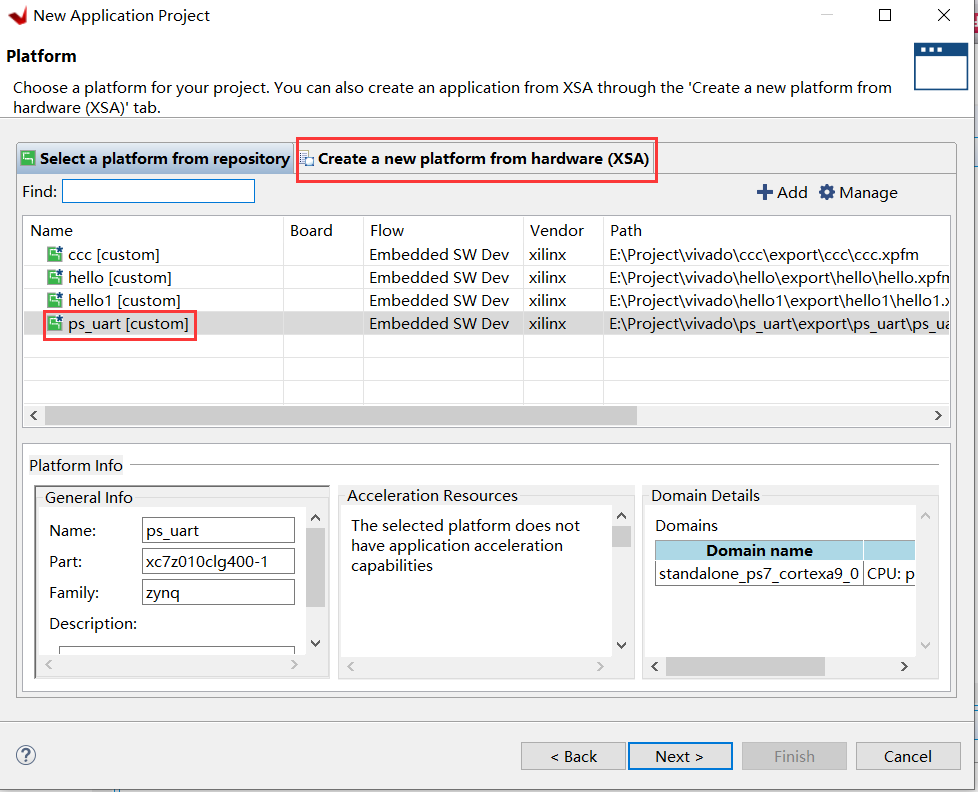Viewport: 978px width, 792px height.
Task: Click Domain Details horizontal scrollbar thumb
Action: [745, 666]
